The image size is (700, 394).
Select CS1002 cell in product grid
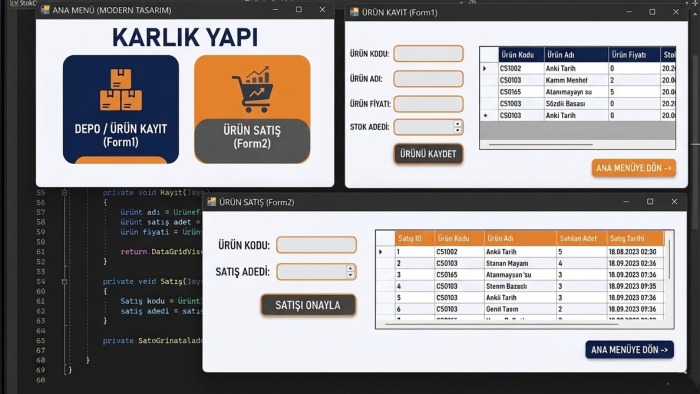pos(521,68)
